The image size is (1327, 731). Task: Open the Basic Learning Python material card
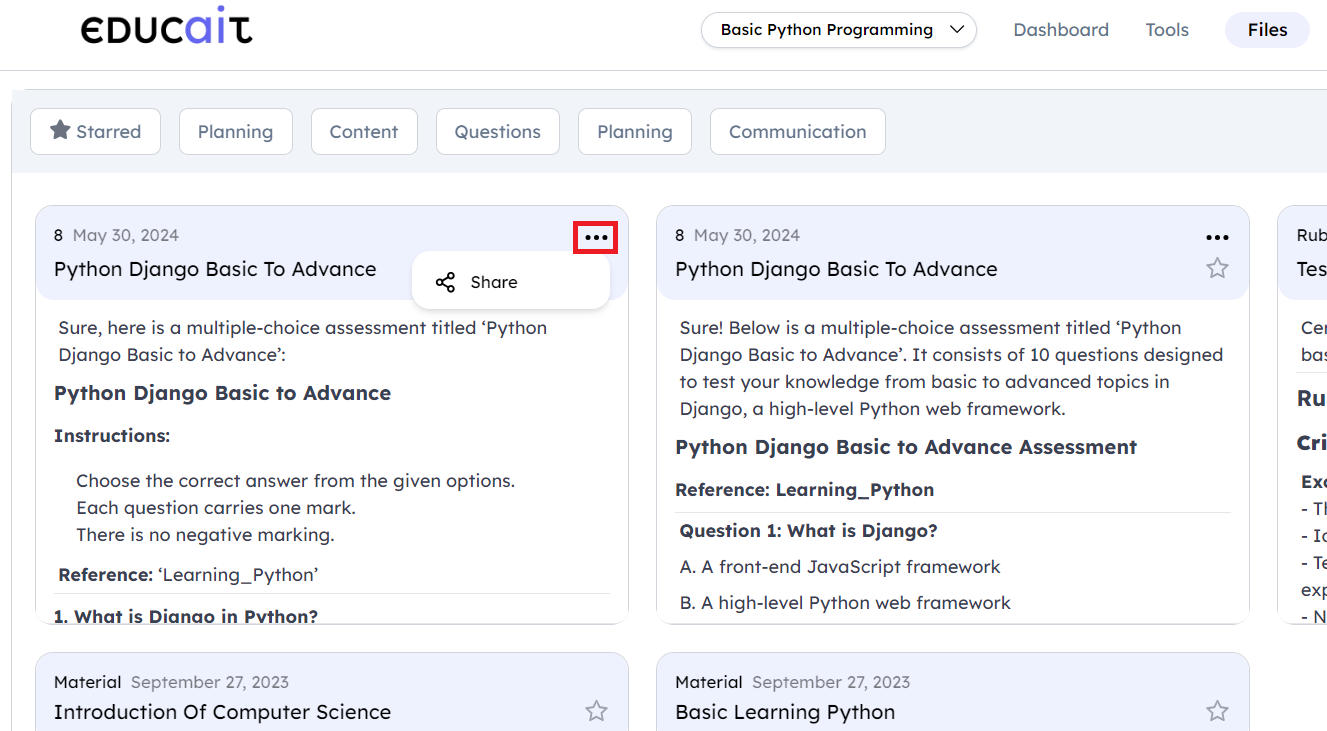coord(785,712)
